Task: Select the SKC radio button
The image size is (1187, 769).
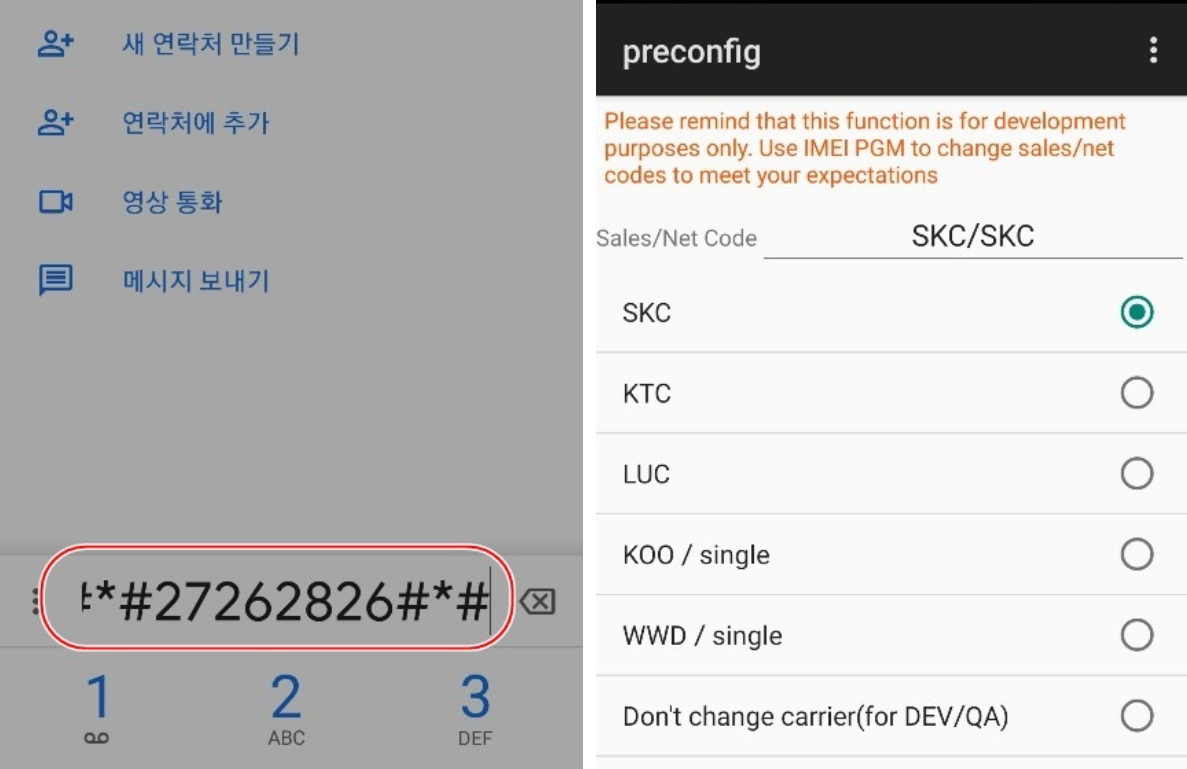Action: (1136, 312)
